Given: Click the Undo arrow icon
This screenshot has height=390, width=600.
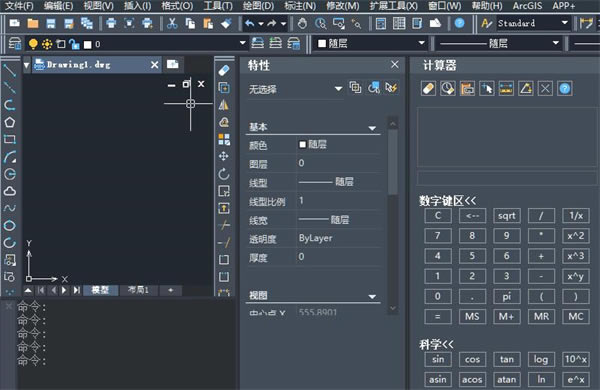Looking at the screenshot, I should pyautogui.click(x=249, y=24).
